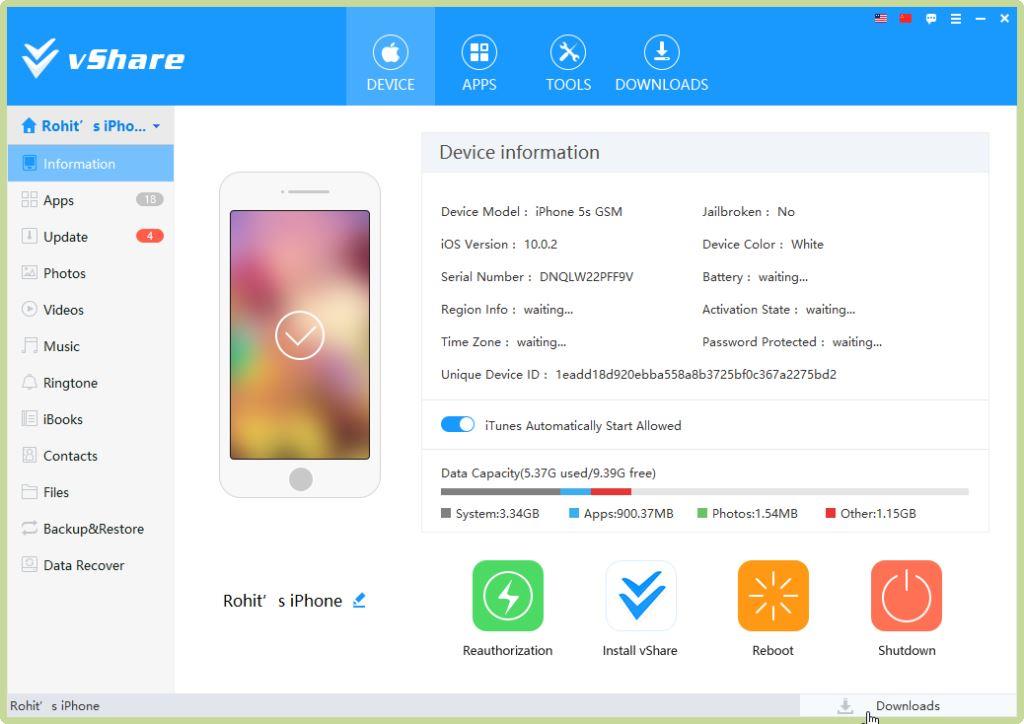Click the Apps count badge 18

pos(150,199)
